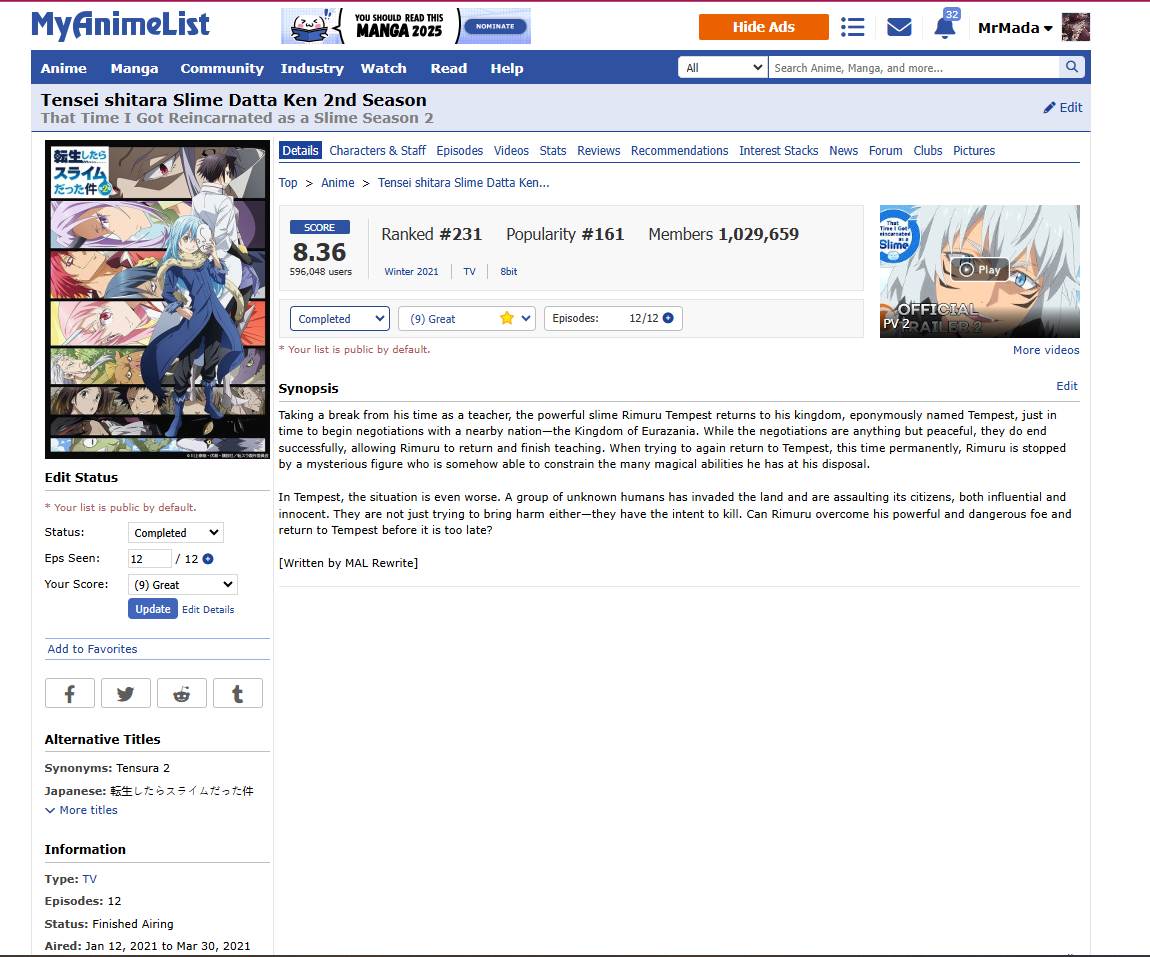Click TV link in Information Type

[x=89, y=879]
